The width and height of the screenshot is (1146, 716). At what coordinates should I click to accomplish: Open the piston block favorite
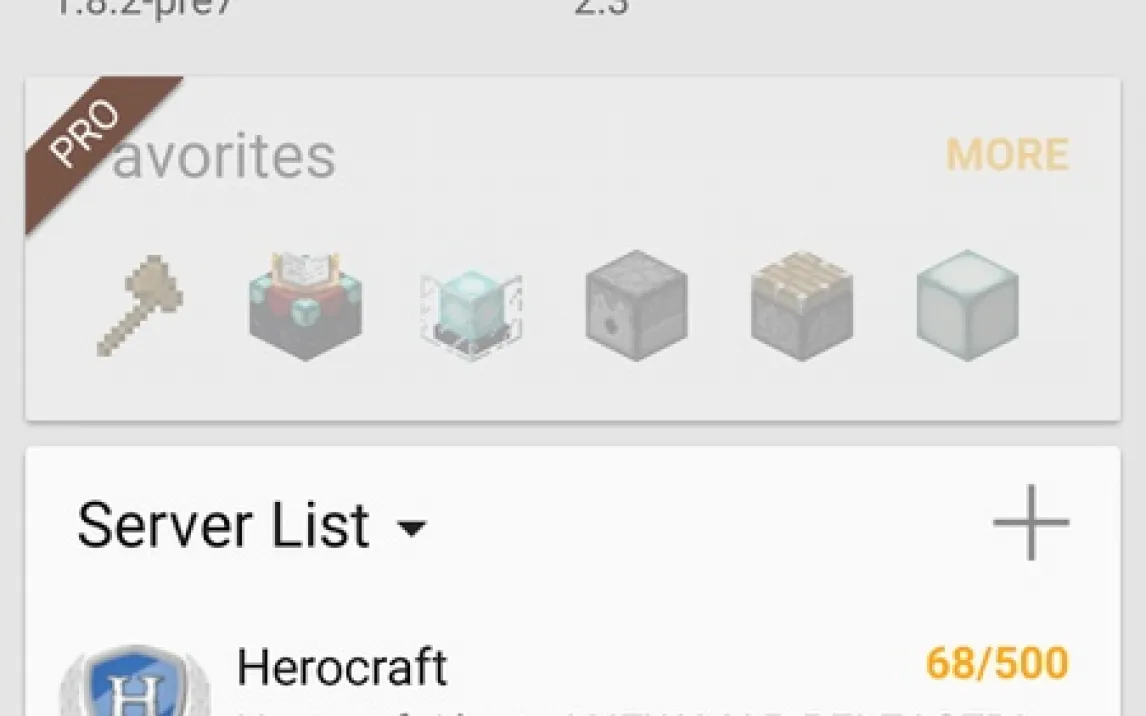[802, 305]
